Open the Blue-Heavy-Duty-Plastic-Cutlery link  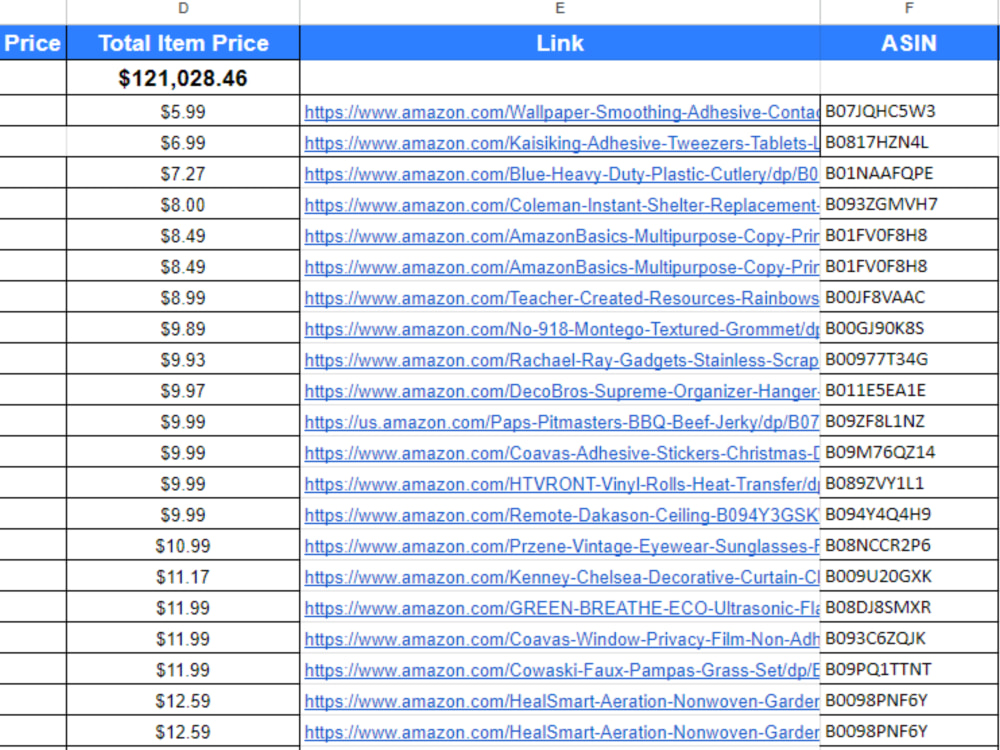(x=562, y=174)
